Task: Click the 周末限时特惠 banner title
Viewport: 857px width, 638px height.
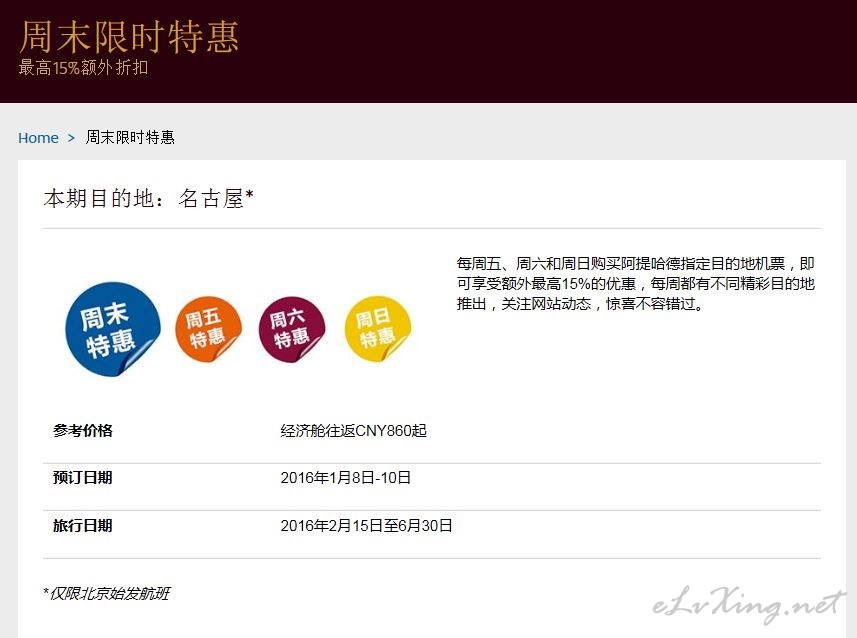Action: (129, 37)
